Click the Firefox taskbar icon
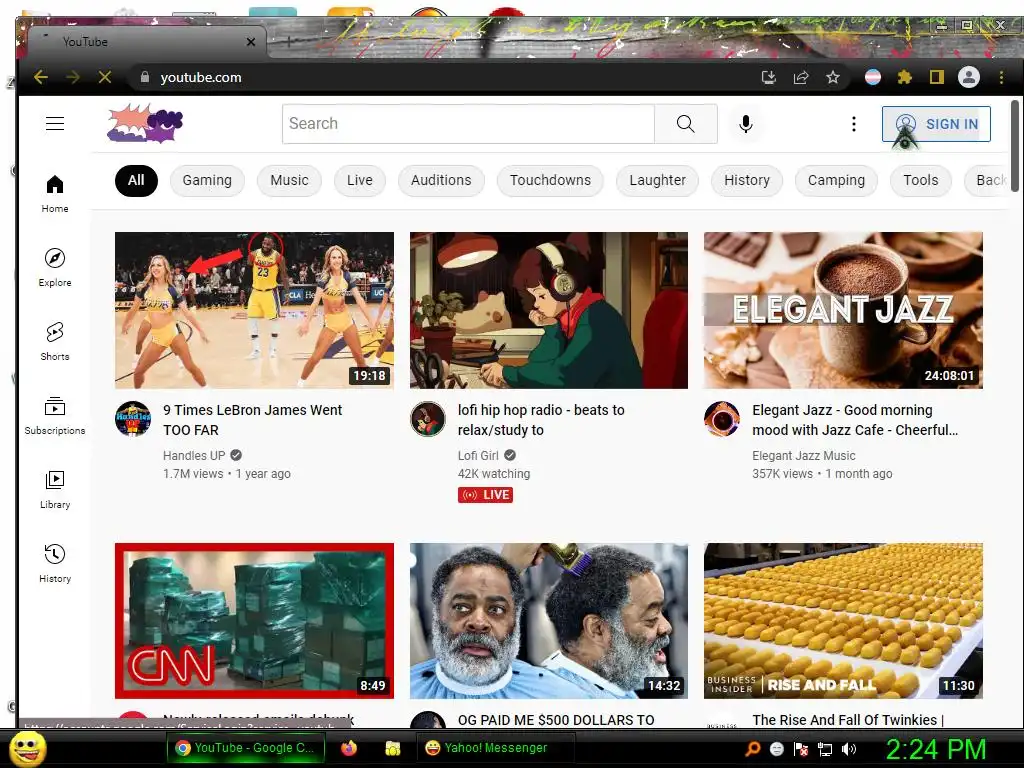1024x768 pixels. 349,748
